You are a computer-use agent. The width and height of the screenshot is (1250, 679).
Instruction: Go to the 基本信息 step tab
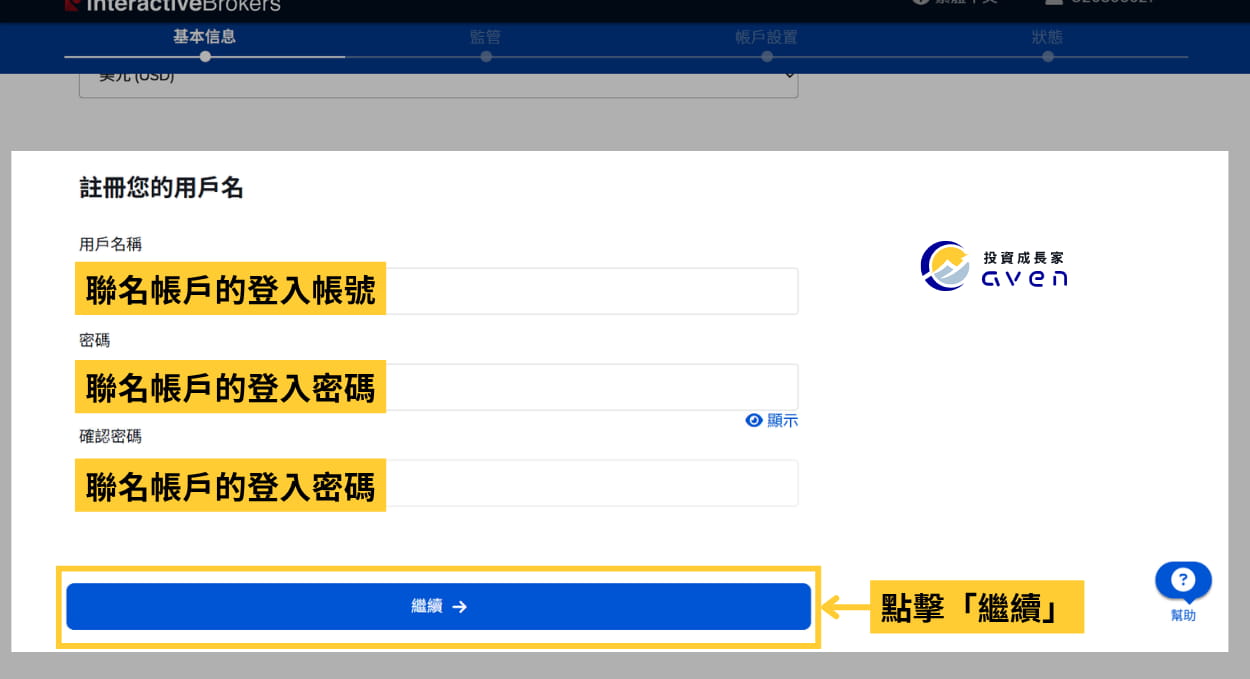(205, 38)
